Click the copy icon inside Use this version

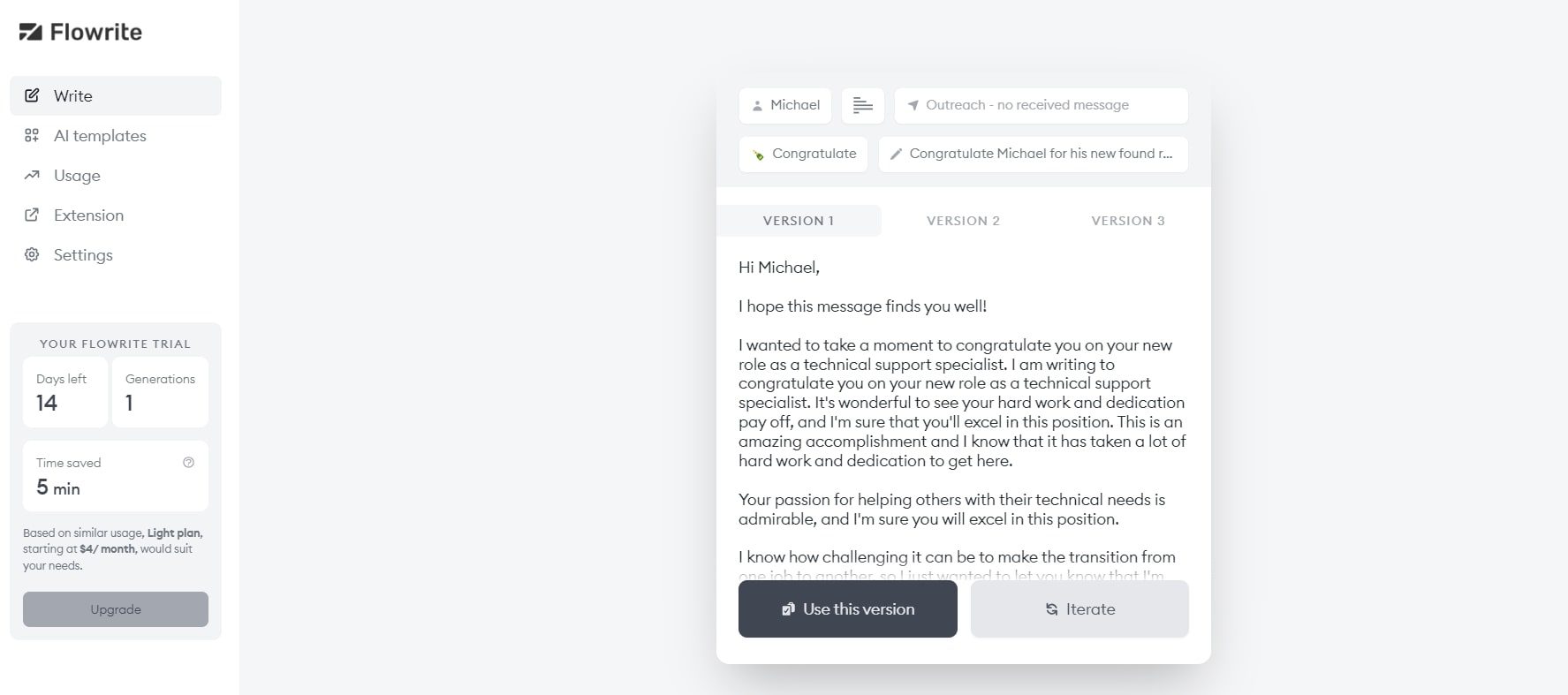click(x=788, y=608)
